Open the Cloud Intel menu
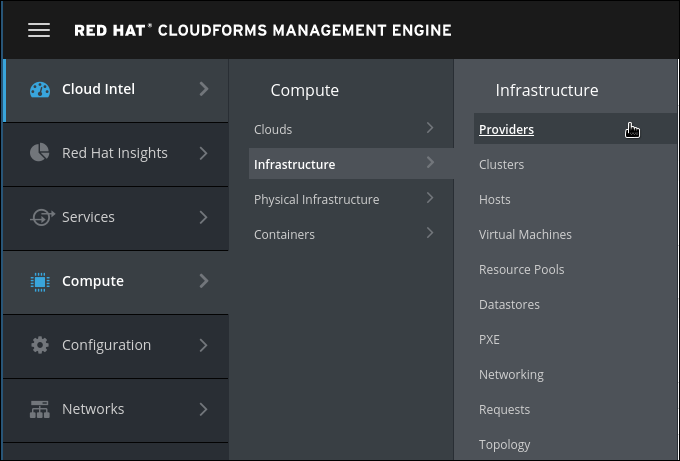680x461 pixels. click(116, 90)
